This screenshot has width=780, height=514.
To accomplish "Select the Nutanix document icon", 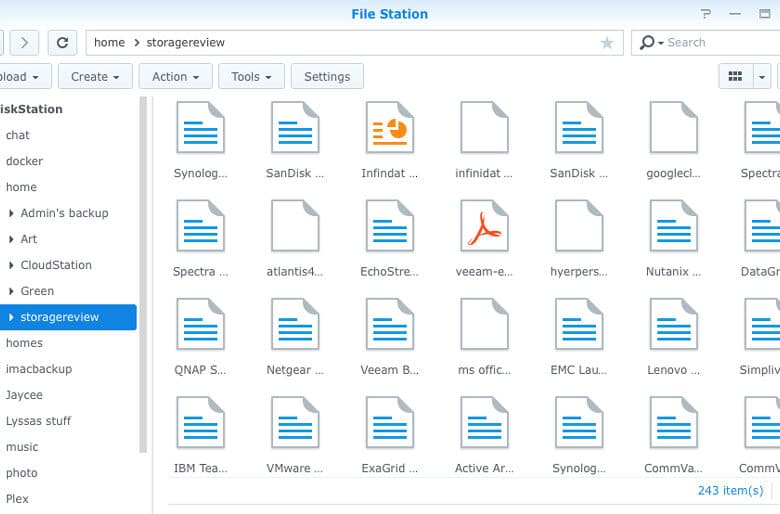I will coord(674,226).
